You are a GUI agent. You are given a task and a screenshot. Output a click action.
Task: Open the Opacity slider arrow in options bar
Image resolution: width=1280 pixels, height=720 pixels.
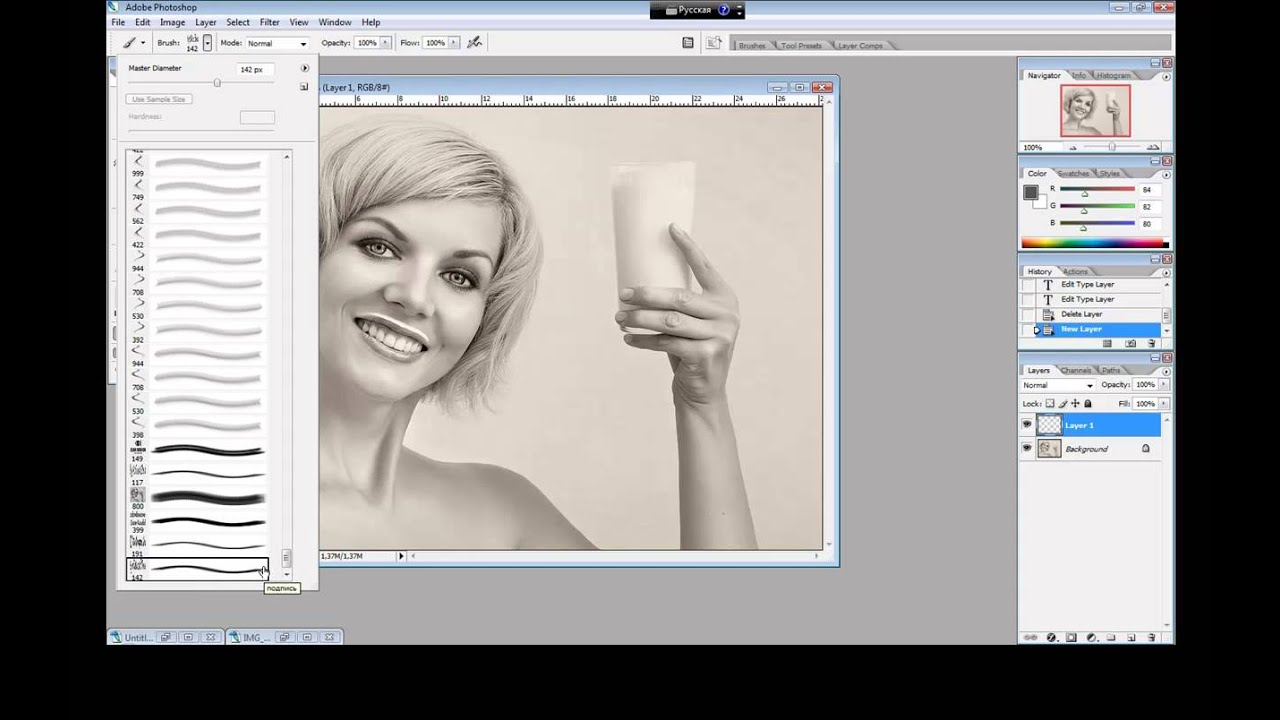pyautogui.click(x=385, y=43)
